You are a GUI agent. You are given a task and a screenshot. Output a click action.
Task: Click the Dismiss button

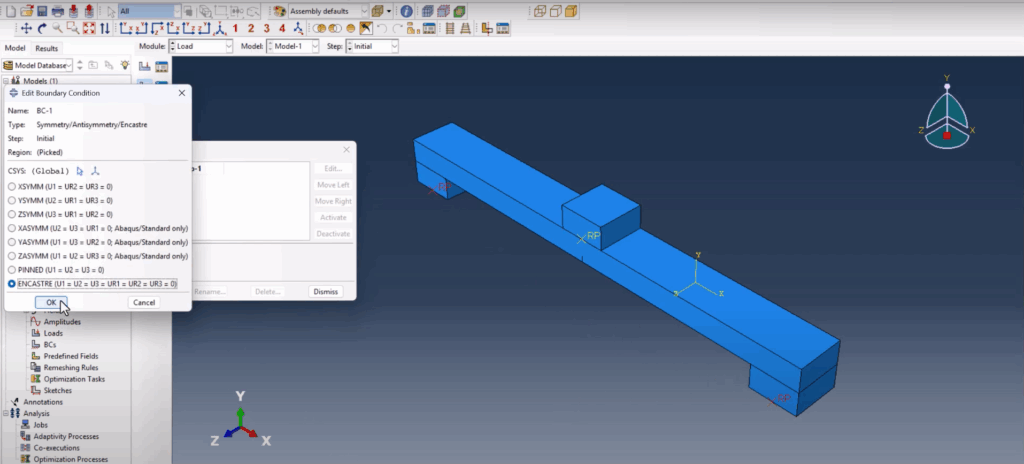click(325, 291)
